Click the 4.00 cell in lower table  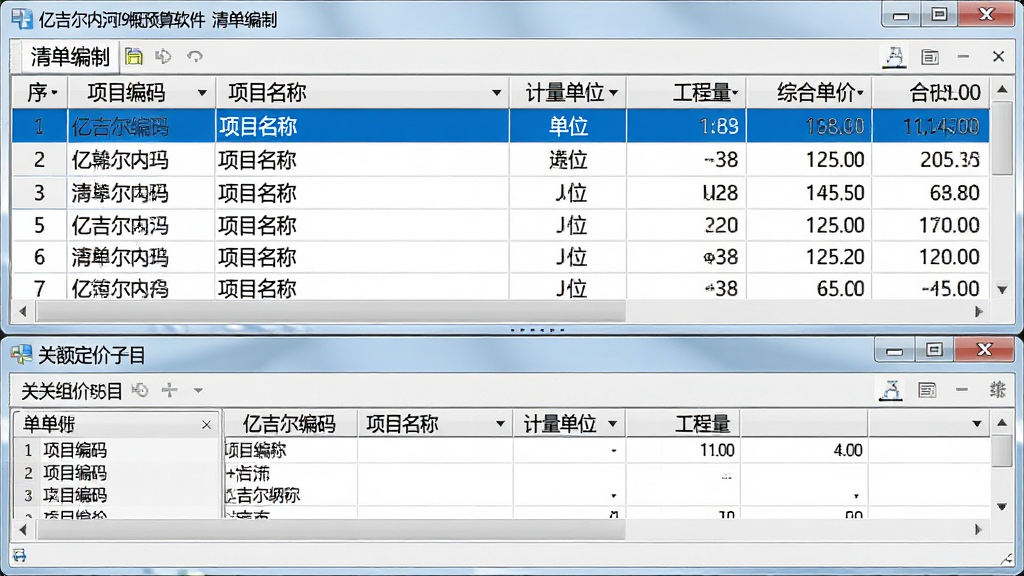[x=805, y=450]
